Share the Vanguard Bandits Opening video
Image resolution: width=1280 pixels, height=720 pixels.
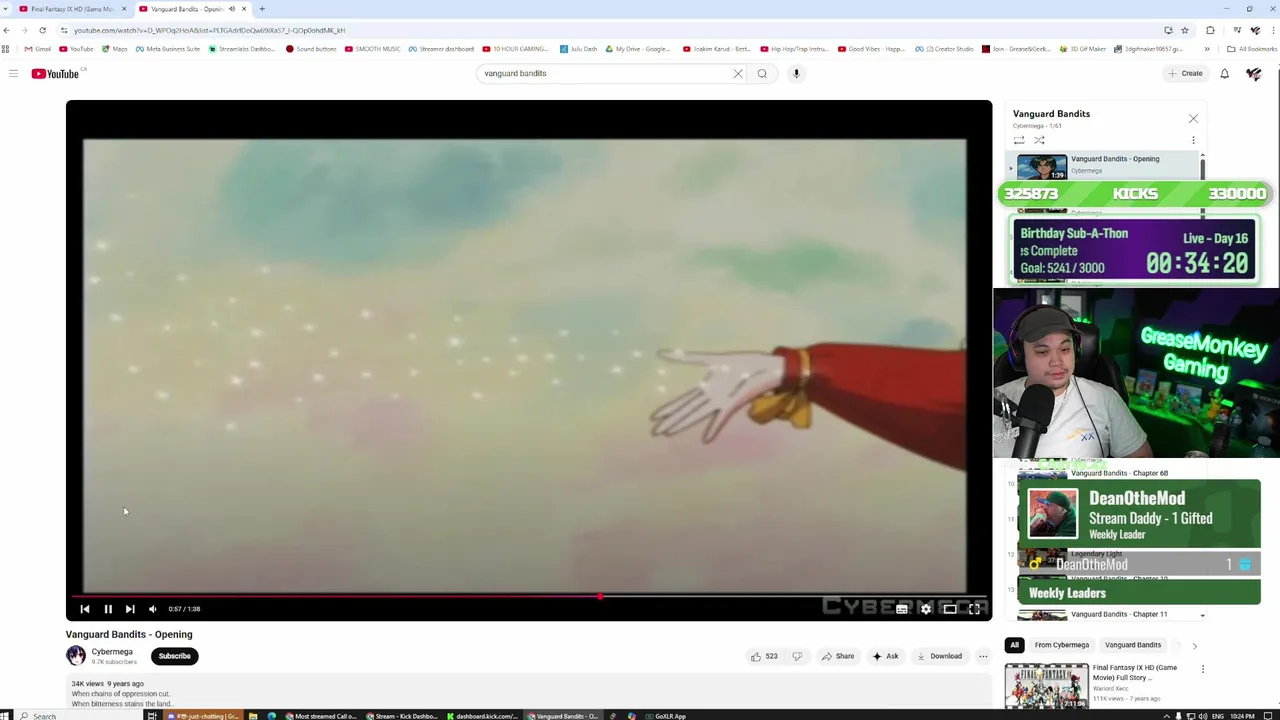pos(838,656)
